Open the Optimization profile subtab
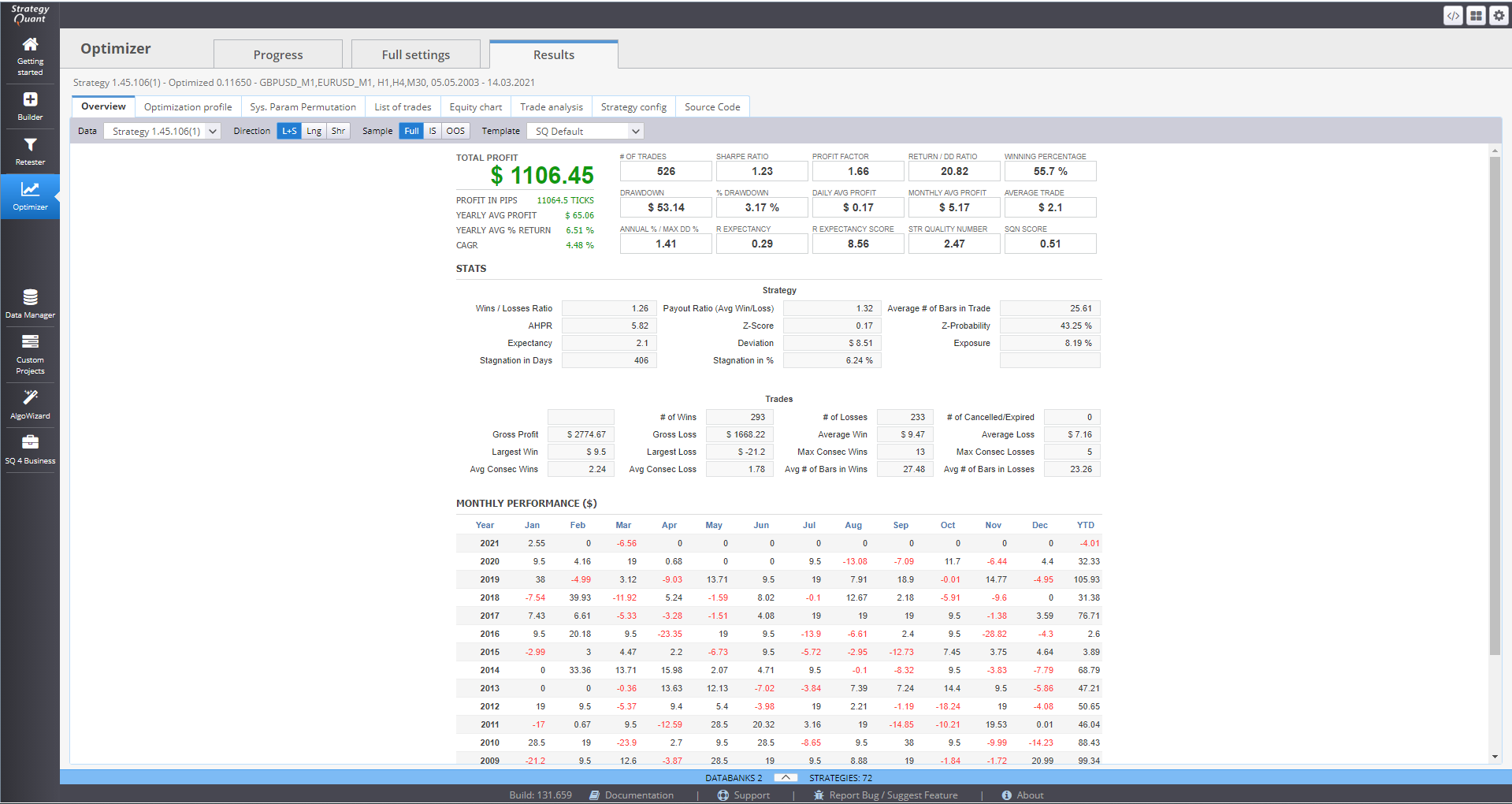The height and width of the screenshot is (804, 1512). (188, 106)
